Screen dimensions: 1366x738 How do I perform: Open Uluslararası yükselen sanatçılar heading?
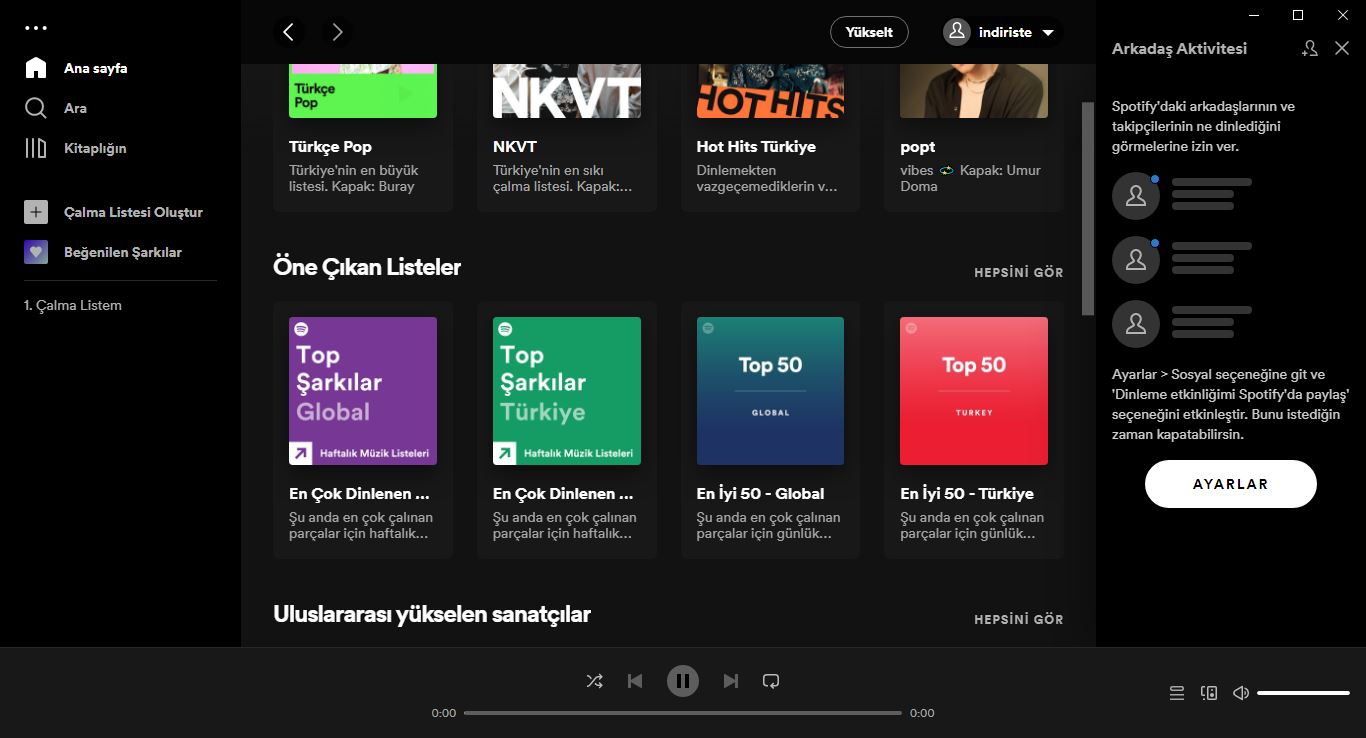(x=432, y=614)
